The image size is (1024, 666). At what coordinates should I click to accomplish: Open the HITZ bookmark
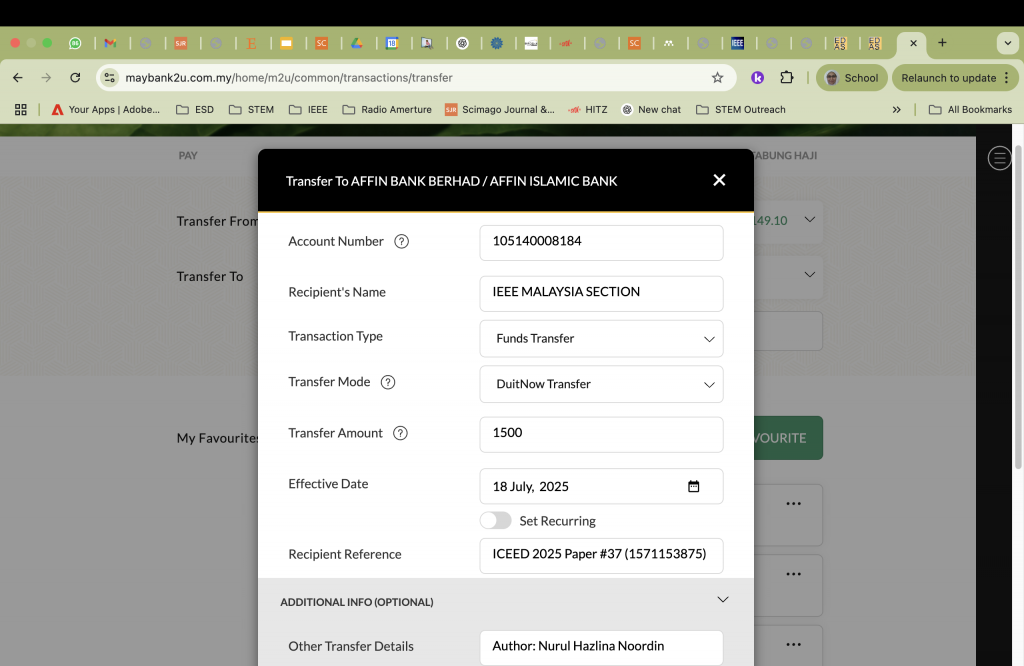coord(588,110)
